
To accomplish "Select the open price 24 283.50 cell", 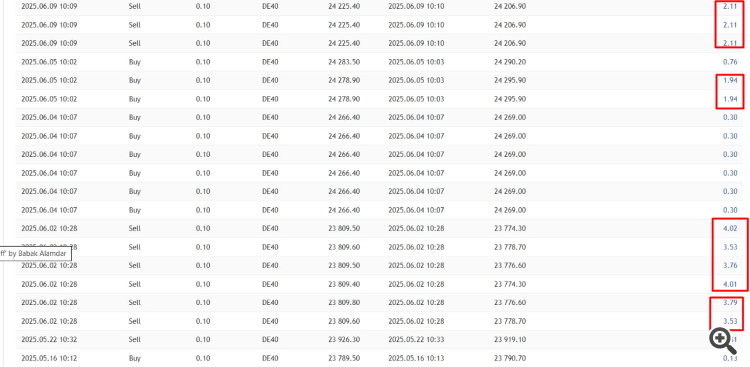I will point(344,62).
